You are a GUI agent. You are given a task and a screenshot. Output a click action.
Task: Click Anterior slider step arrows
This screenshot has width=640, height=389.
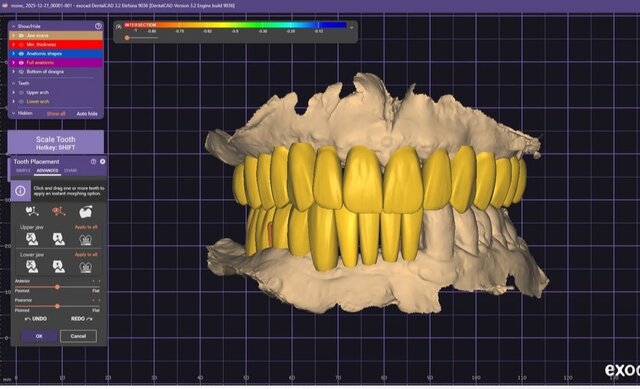(96, 281)
